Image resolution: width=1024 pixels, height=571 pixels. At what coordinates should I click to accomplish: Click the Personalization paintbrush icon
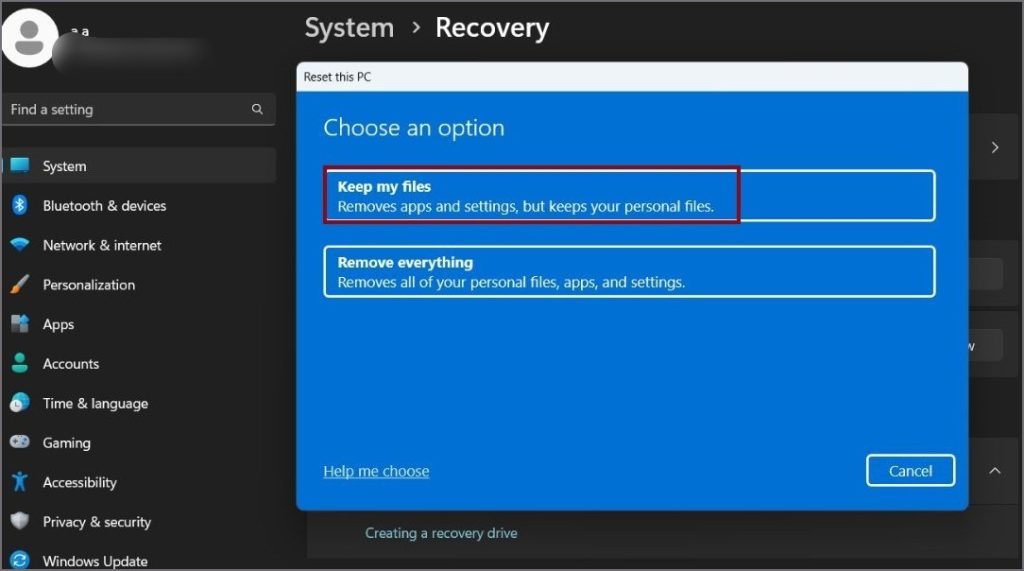20,284
